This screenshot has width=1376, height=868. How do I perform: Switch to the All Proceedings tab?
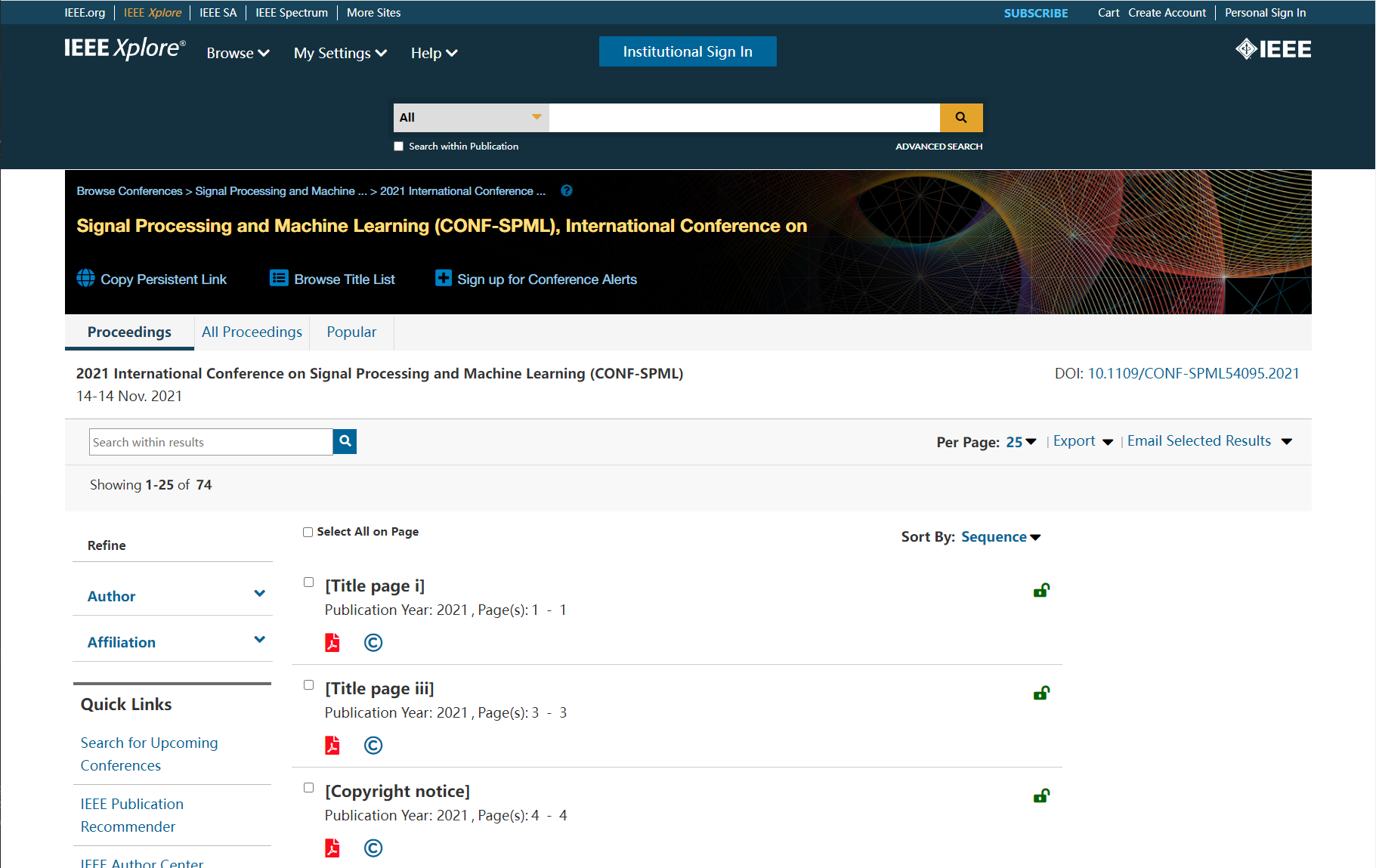coord(252,332)
